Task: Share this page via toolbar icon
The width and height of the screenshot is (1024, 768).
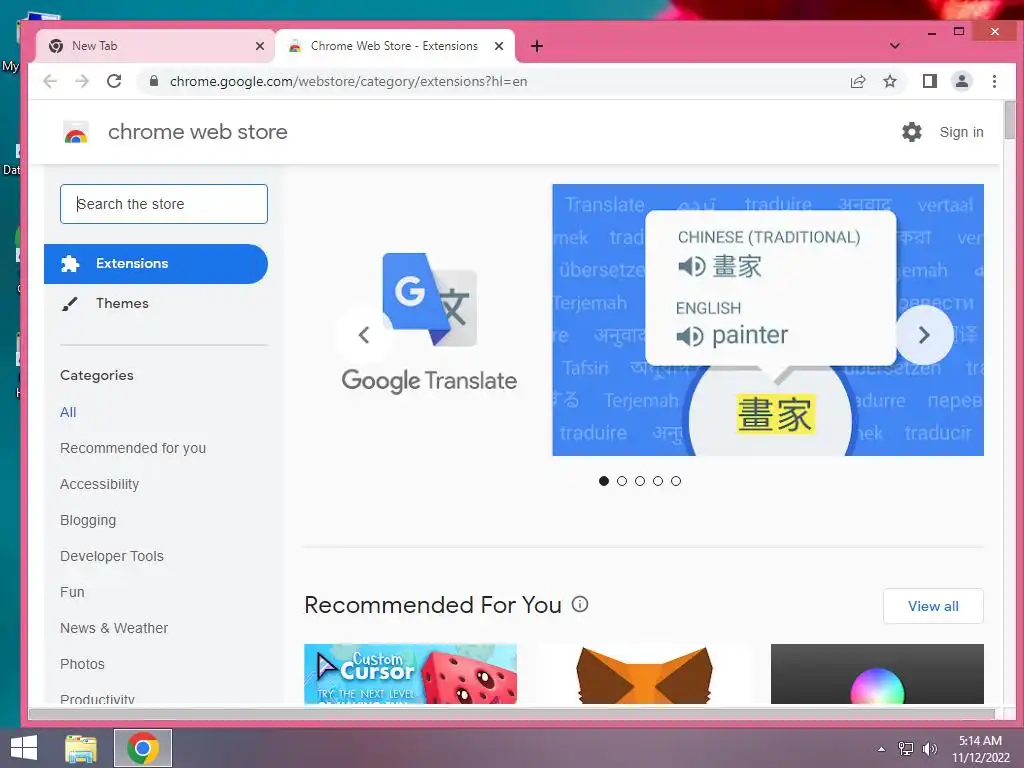Action: tap(857, 81)
